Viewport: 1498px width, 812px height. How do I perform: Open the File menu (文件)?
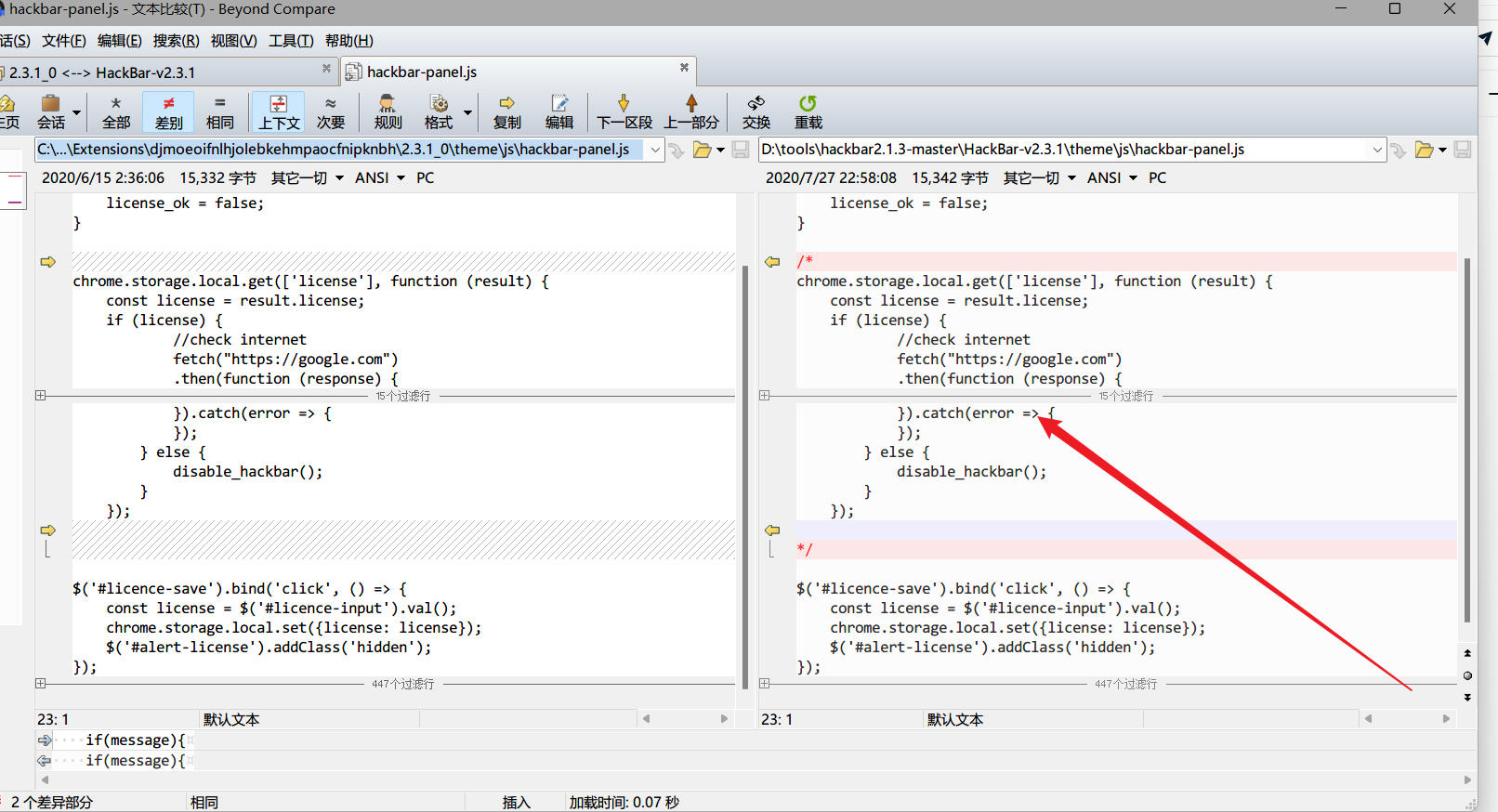[64, 41]
